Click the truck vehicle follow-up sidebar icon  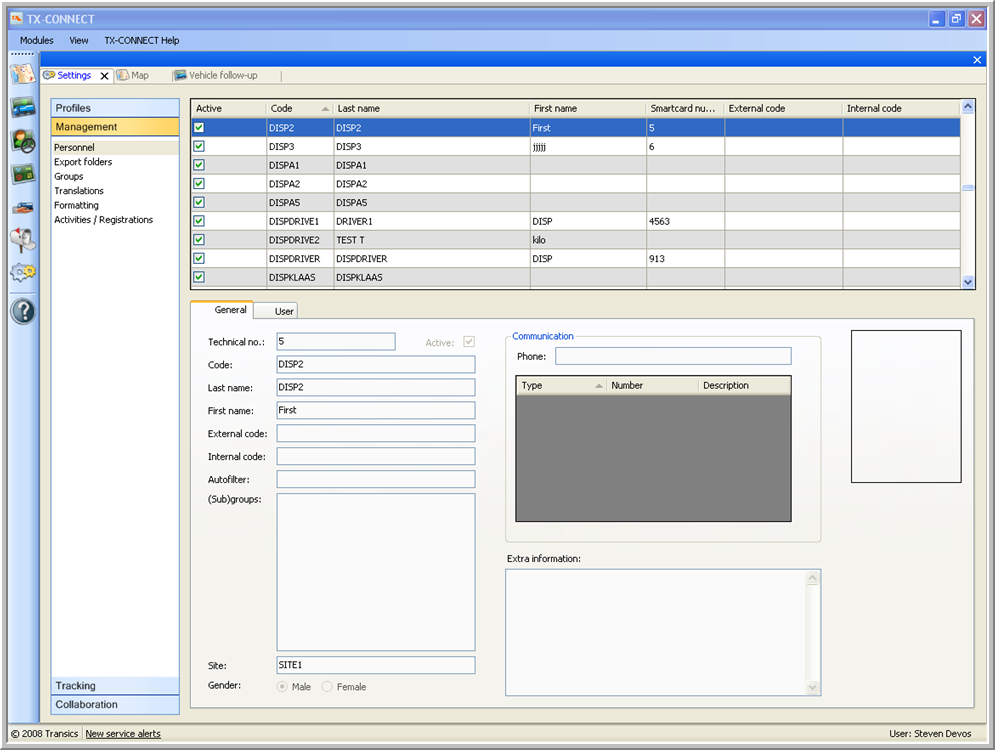coord(22,108)
